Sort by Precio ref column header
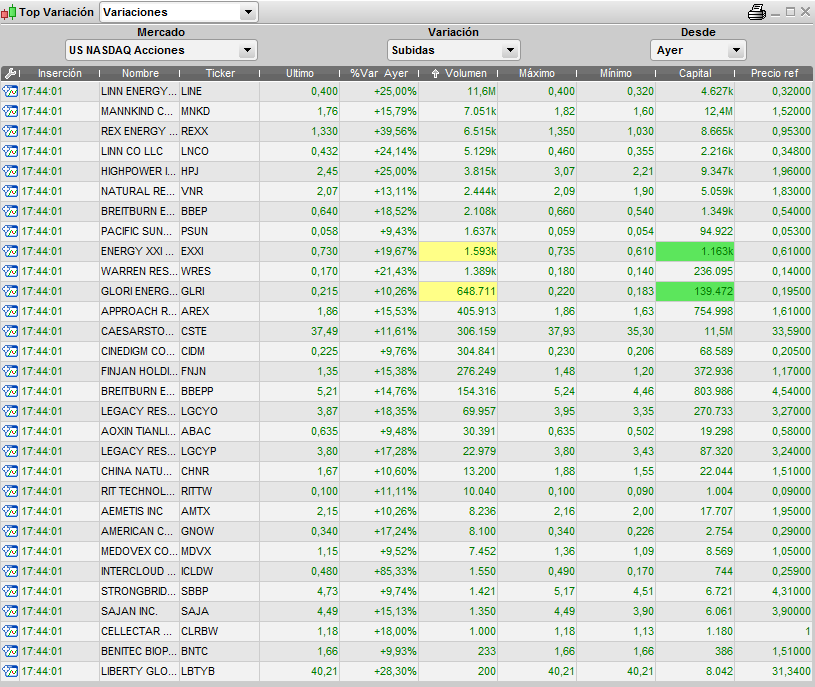This screenshot has height=687, width=815. pyautogui.click(x=774, y=73)
